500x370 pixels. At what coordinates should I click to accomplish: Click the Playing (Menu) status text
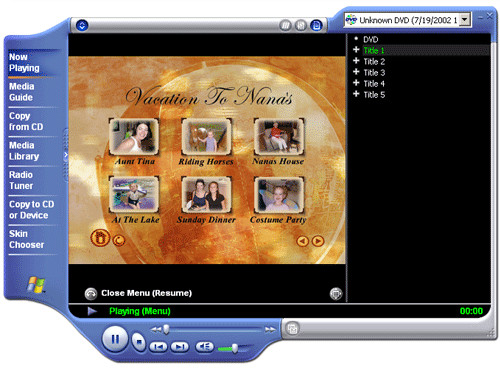[140, 311]
